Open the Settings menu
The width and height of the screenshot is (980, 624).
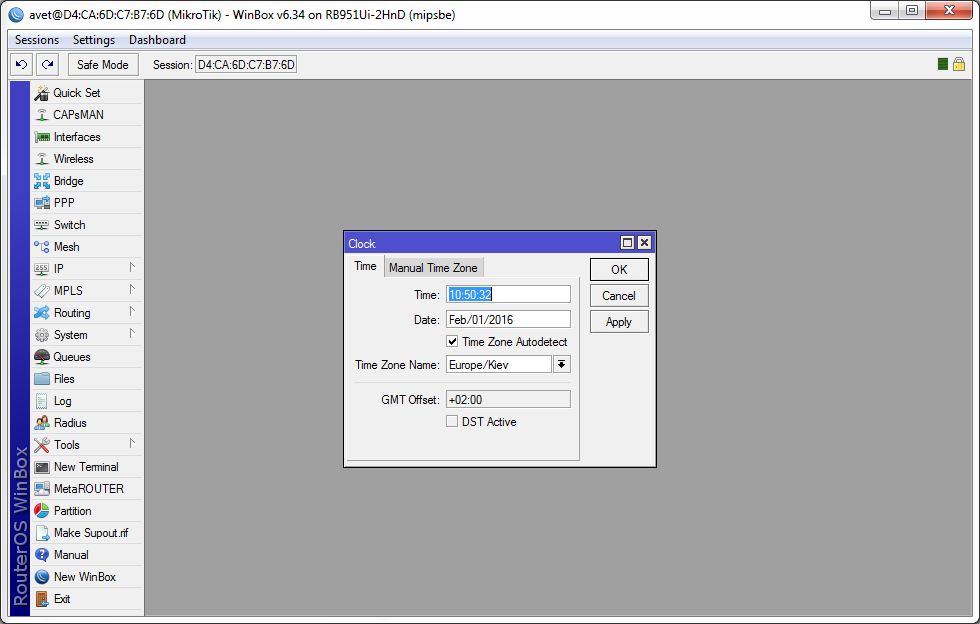(x=94, y=40)
